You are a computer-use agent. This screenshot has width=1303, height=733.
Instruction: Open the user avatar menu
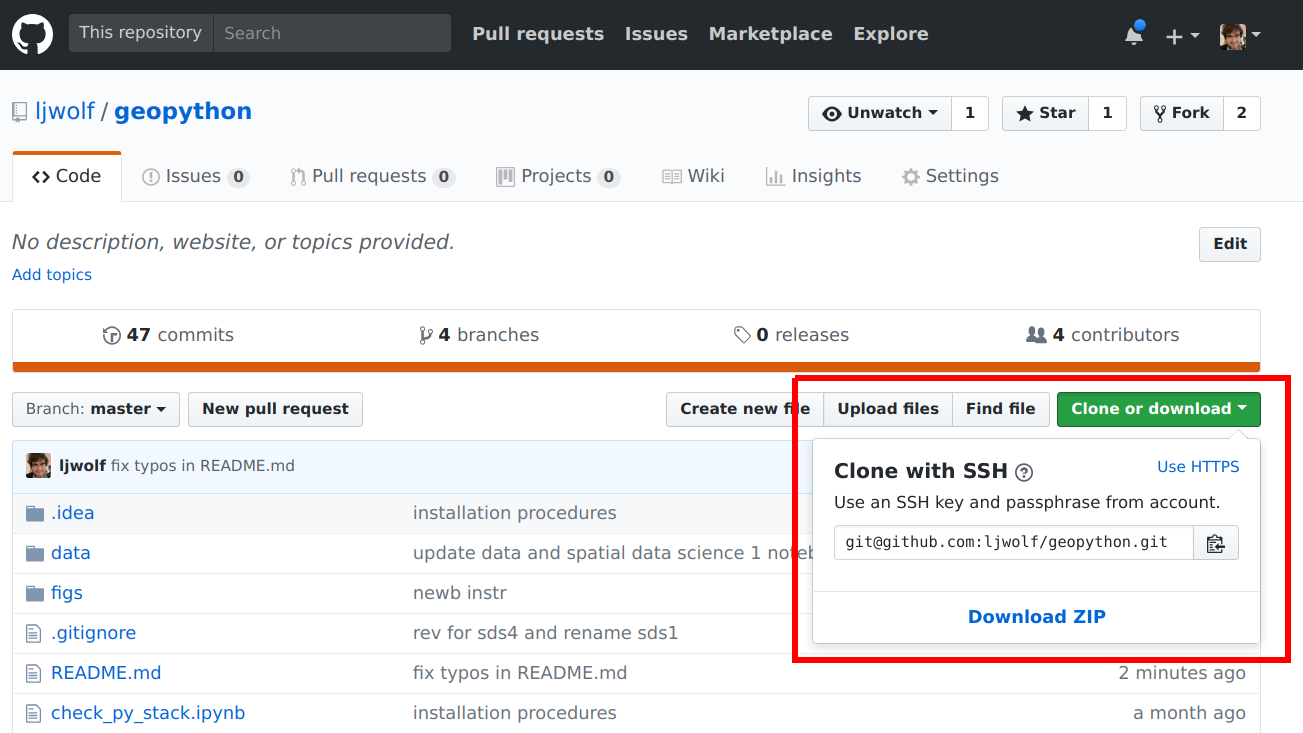[x=1240, y=35]
